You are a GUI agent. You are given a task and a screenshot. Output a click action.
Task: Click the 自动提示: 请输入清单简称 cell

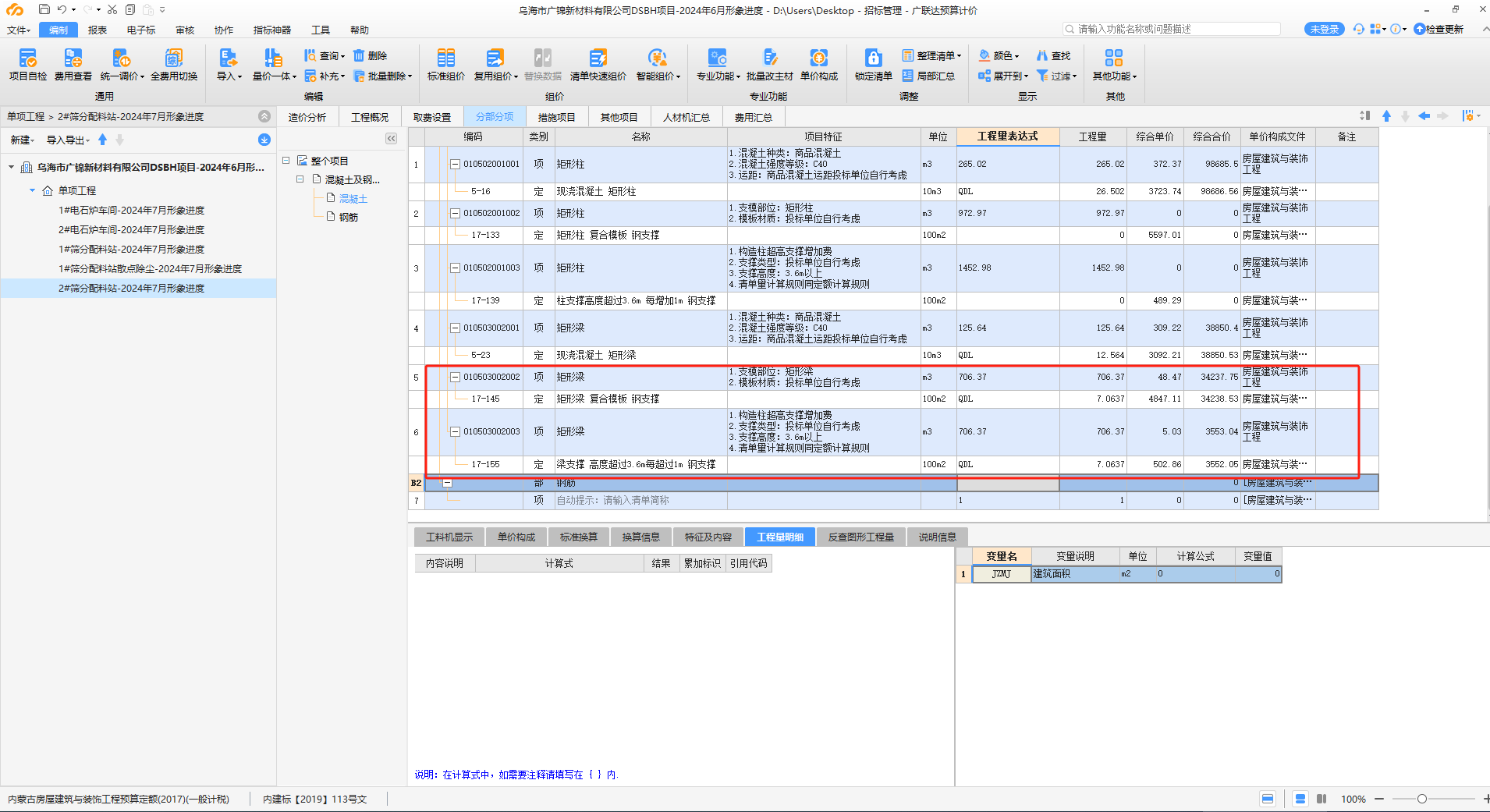[640, 501]
